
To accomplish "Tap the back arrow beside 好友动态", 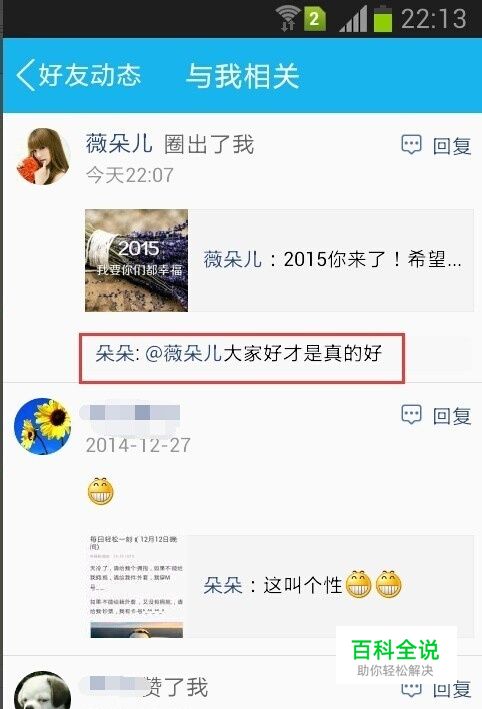I will click(25, 75).
